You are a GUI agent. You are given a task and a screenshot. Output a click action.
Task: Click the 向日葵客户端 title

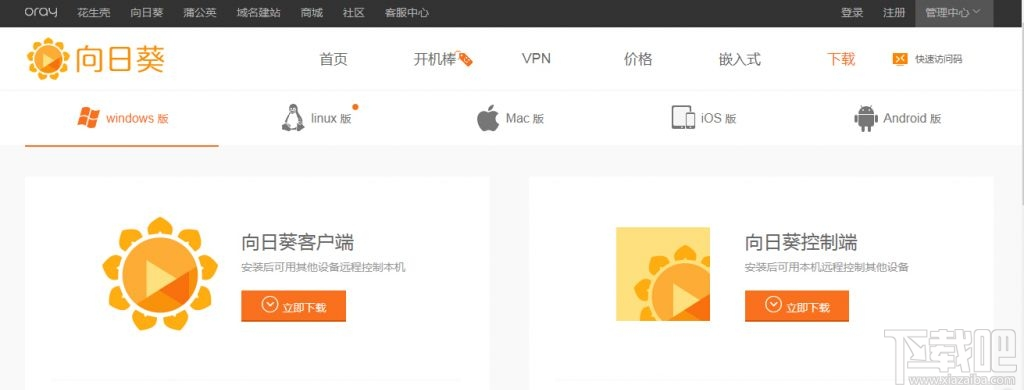click(298, 243)
